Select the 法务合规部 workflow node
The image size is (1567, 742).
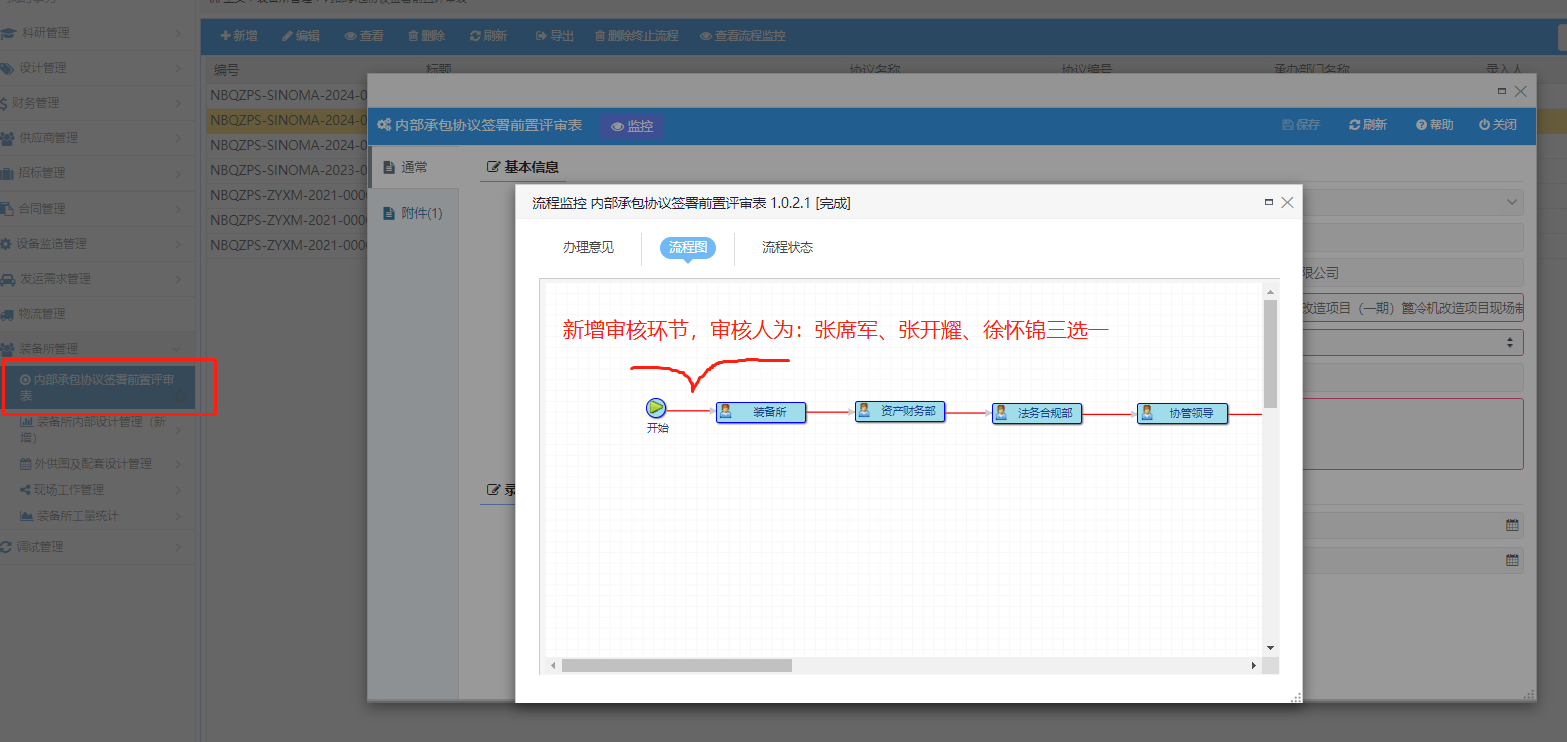[1037, 413]
